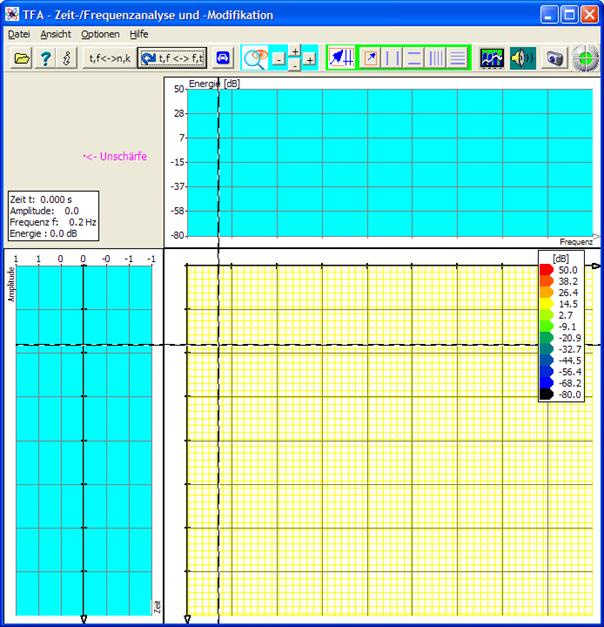This screenshot has height=627, width=604.
Task: Open the Optionen menu
Action: click(100, 34)
